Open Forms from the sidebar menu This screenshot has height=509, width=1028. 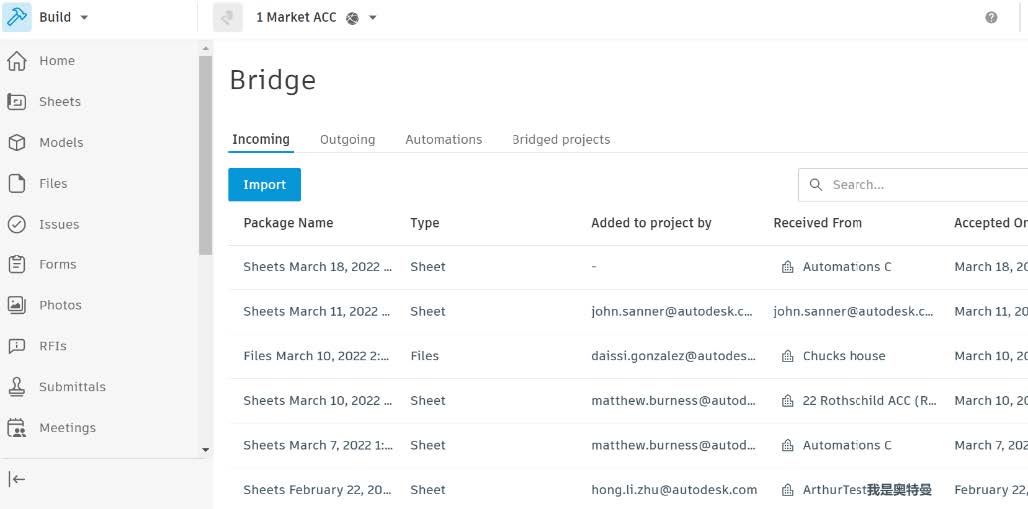pyautogui.click(x=58, y=264)
